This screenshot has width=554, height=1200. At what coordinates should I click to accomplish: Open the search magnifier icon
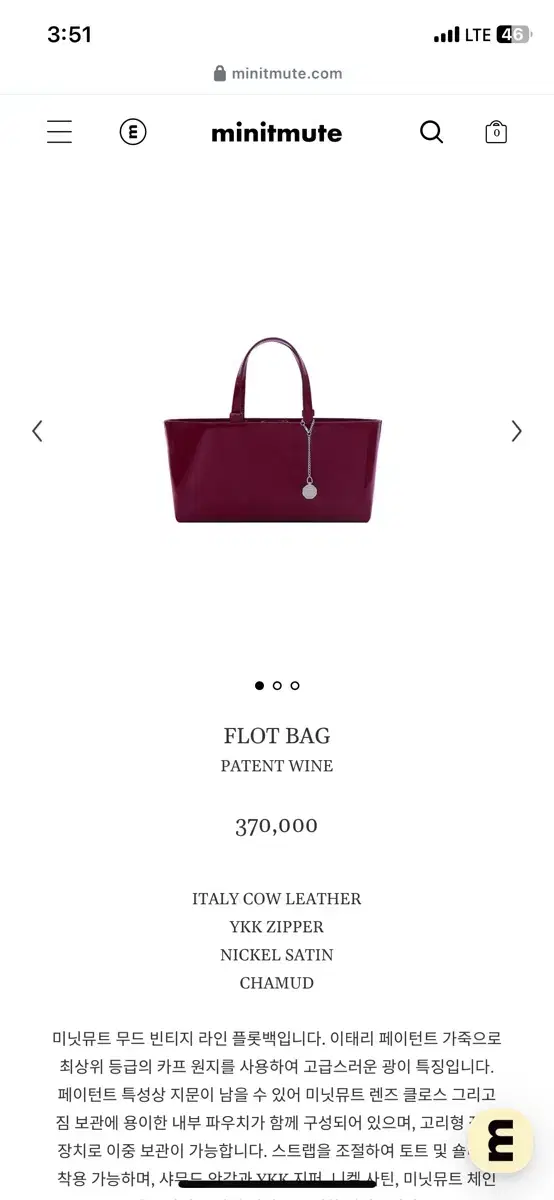coord(431,132)
